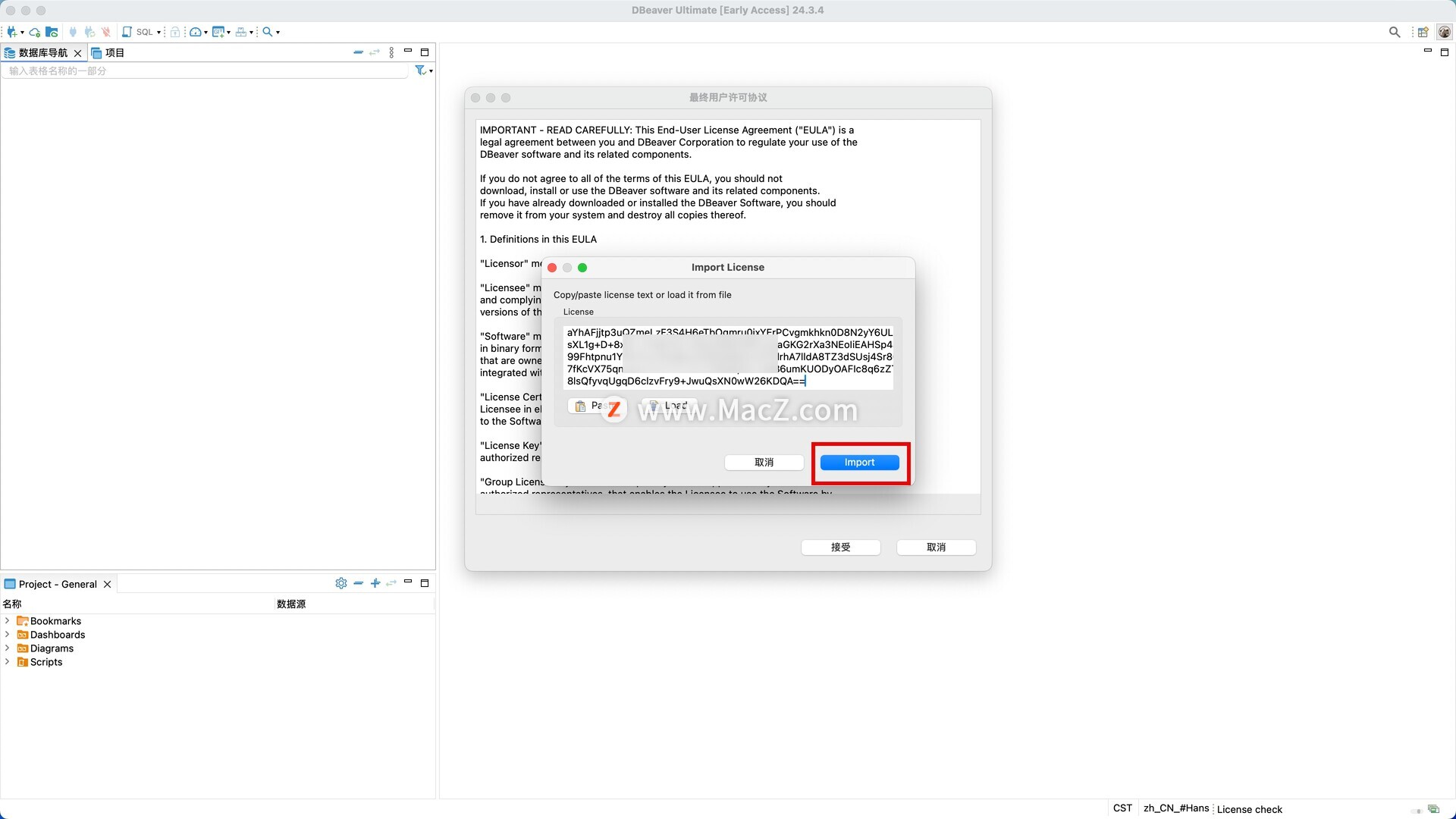The width and height of the screenshot is (1456, 819).
Task: Click the global search magnifier top right
Action: click(x=1395, y=32)
